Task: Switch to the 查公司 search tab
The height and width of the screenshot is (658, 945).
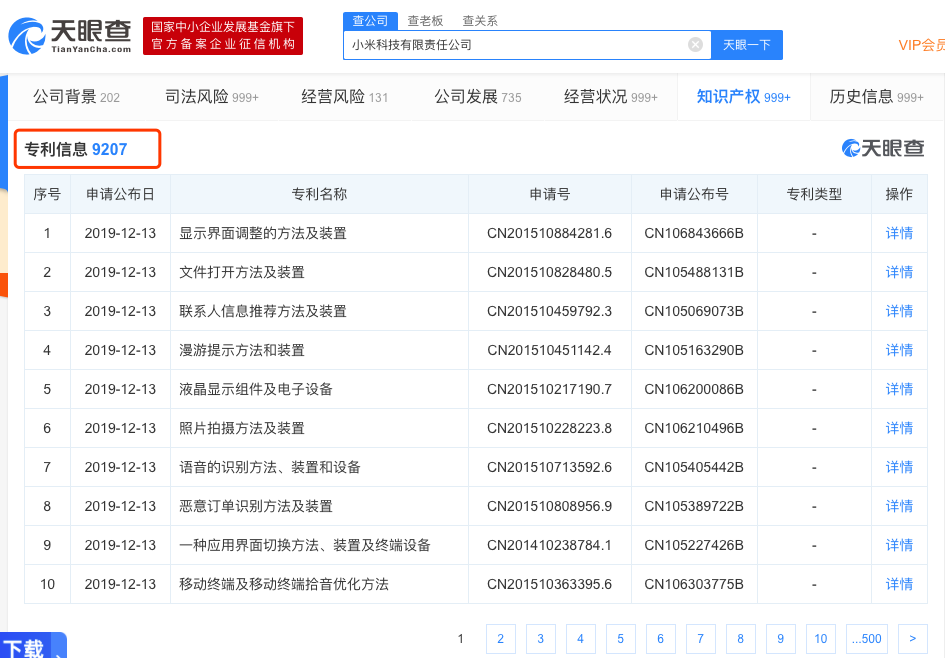Action: 370,20
